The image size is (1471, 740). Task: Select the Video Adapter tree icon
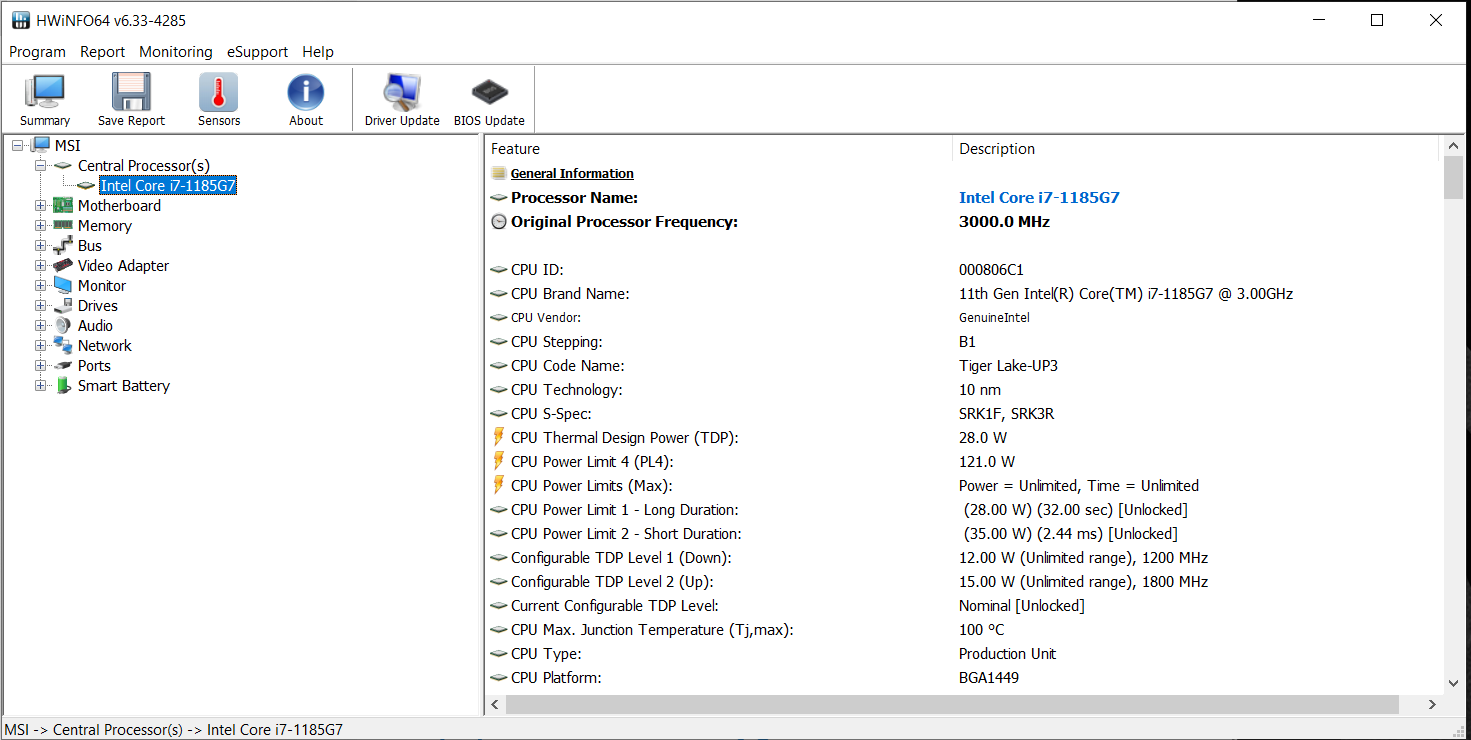(63, 266)
